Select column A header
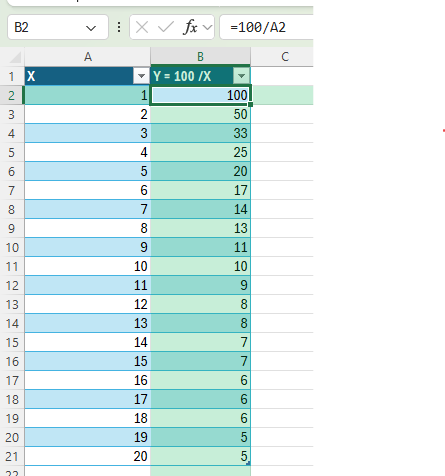This screenshot has height=476, width=445. [x=88, y=57]
